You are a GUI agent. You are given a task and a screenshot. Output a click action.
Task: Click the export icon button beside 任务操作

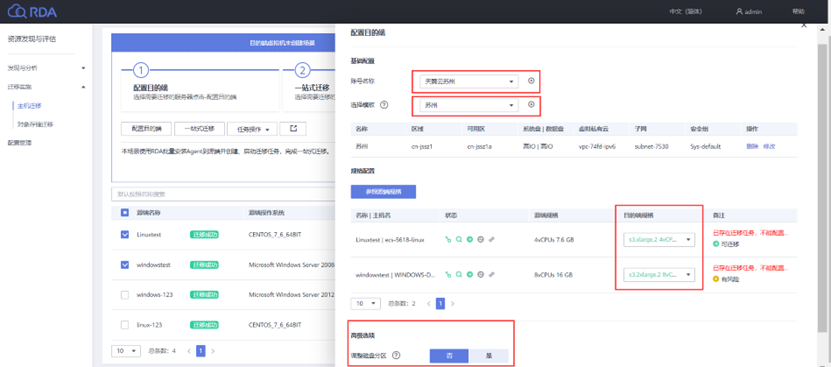point(293,129)
